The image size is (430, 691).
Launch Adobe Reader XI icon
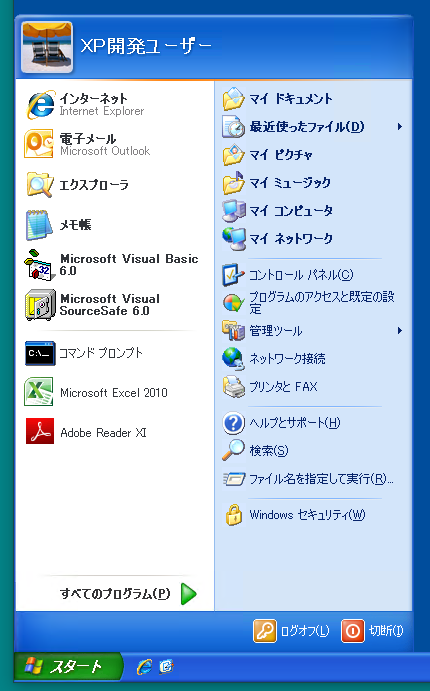[40, 431]
